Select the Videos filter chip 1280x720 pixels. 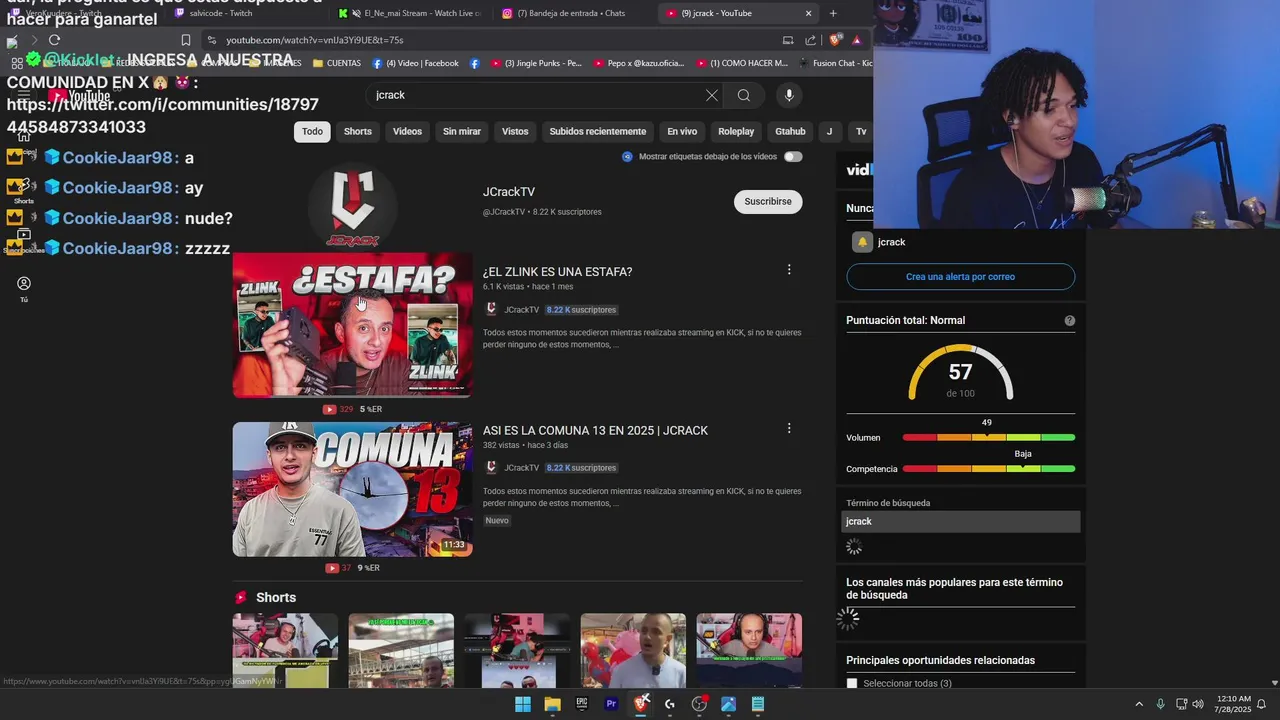click(407, 131)
